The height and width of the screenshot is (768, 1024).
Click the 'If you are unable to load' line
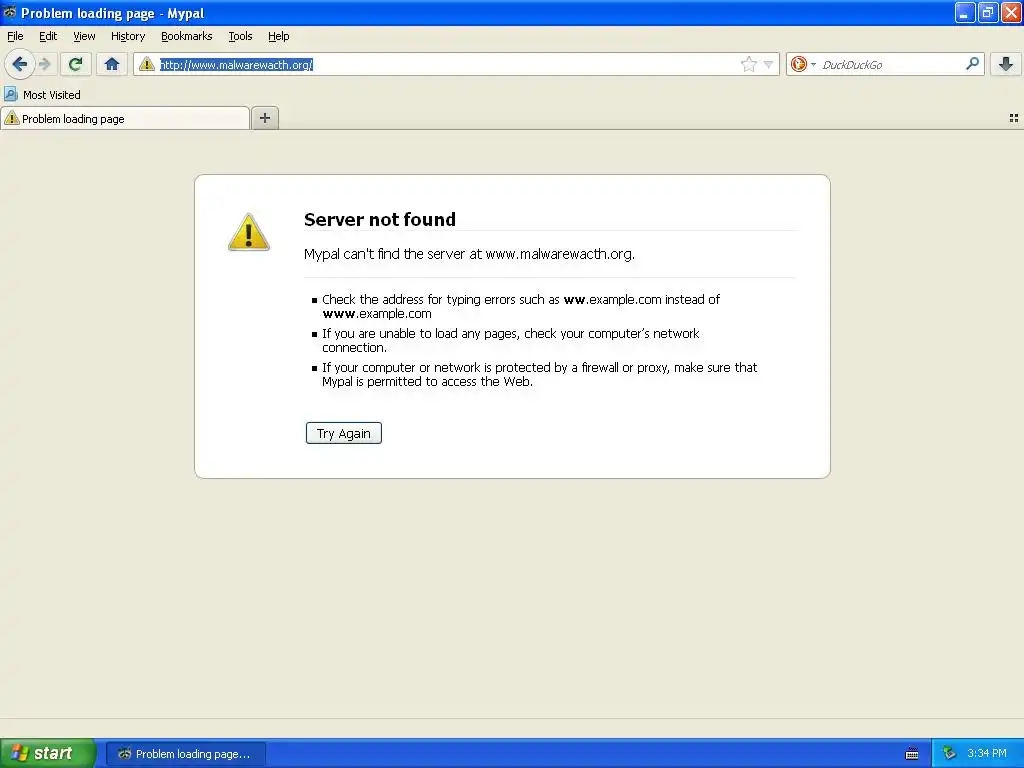point(511,340)
